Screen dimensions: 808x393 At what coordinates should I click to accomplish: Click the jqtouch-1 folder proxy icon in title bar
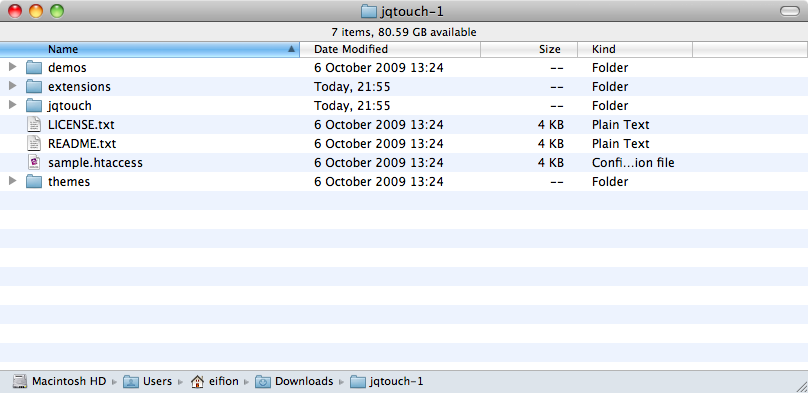[x=368, y=11]
